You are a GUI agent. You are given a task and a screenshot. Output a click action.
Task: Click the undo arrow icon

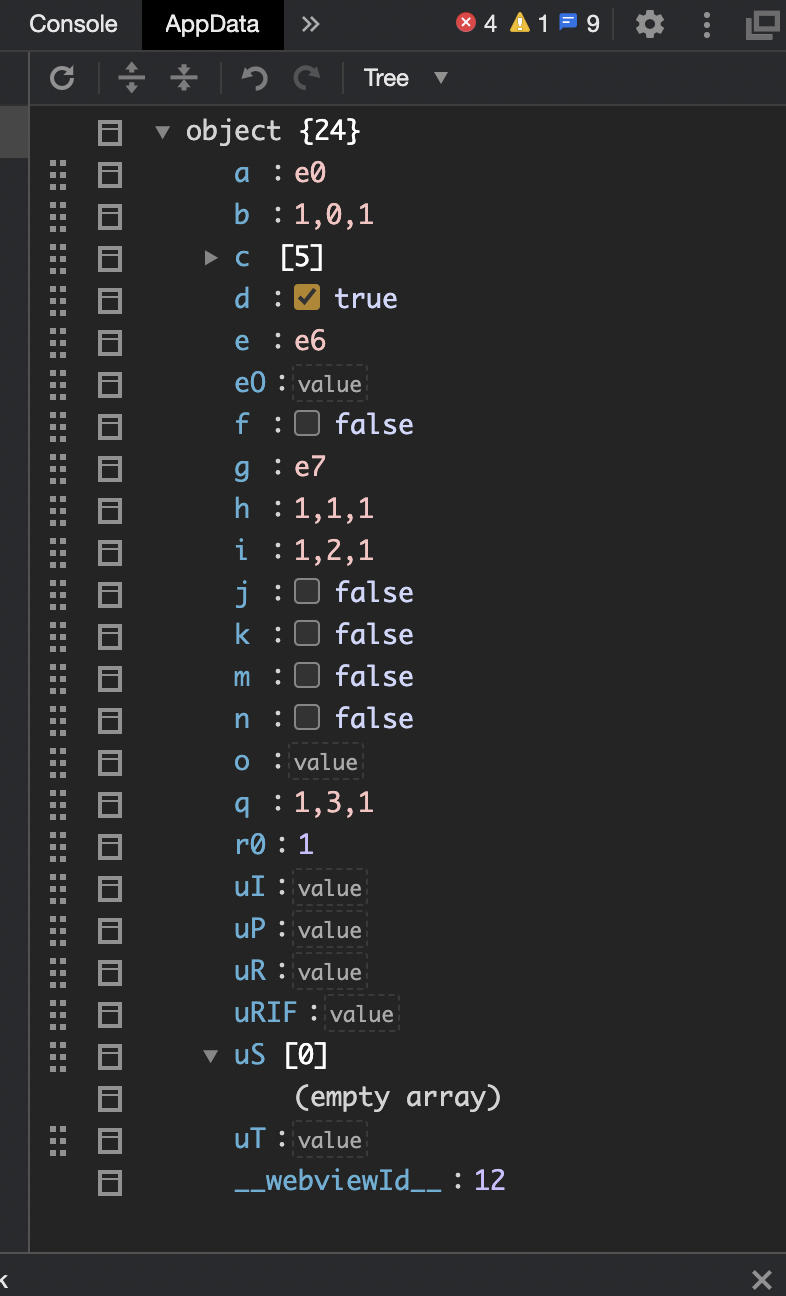coord(256,78)
